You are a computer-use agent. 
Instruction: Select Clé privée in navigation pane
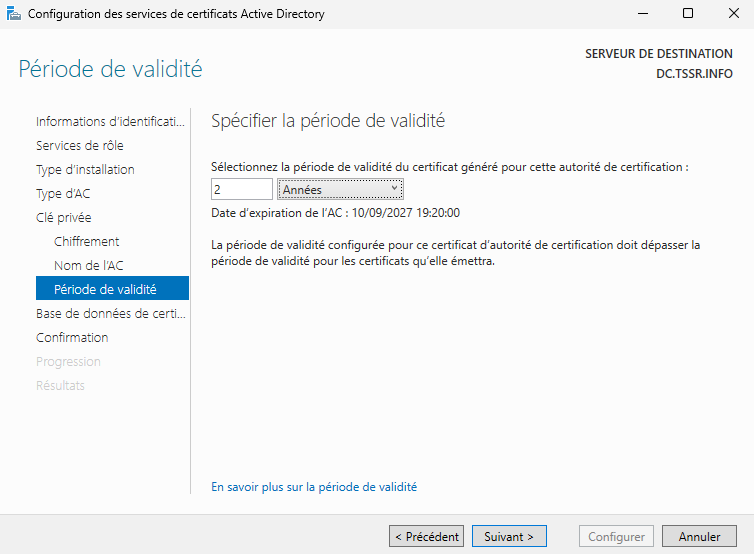point(64,218)
